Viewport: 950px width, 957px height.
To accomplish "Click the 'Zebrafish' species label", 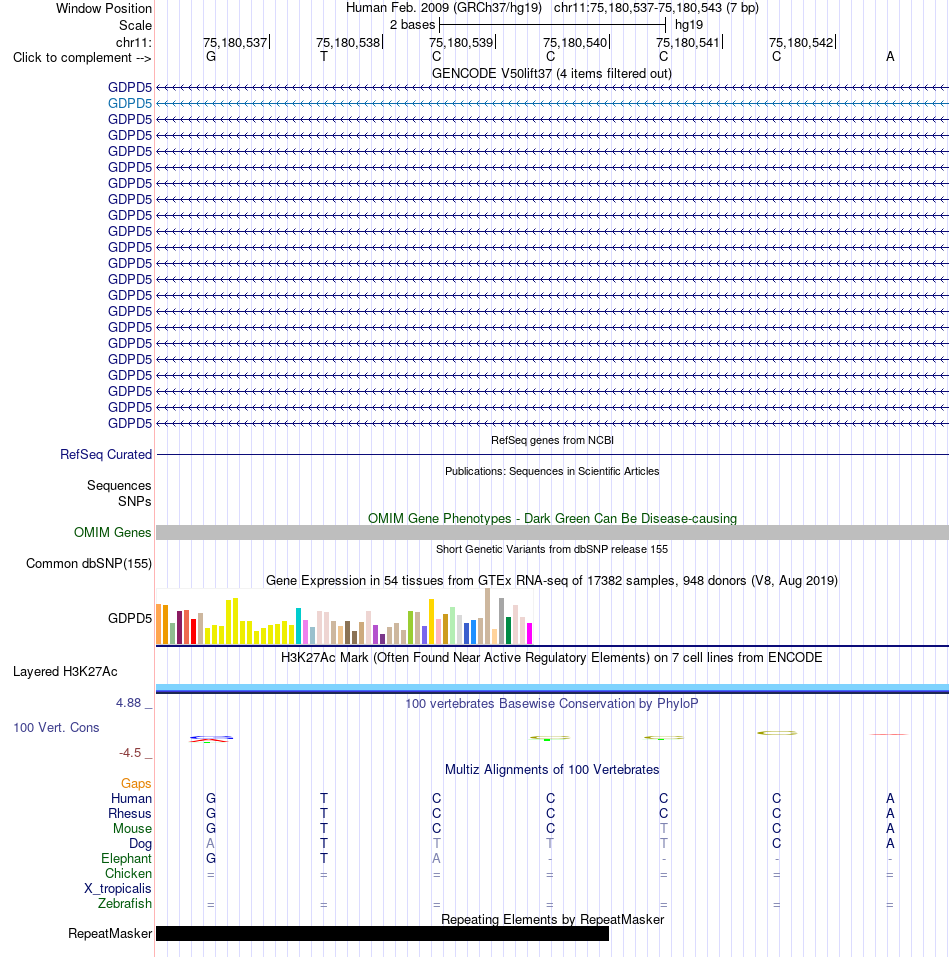I will (x=124, y=903).
